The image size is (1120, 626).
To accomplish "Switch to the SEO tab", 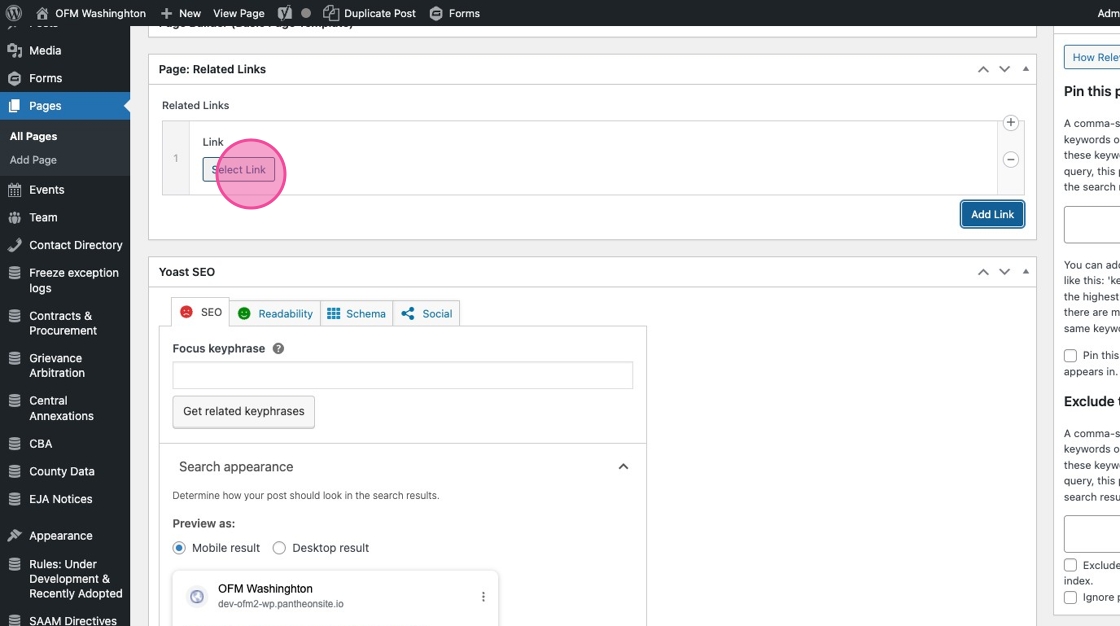I will 201,312.
